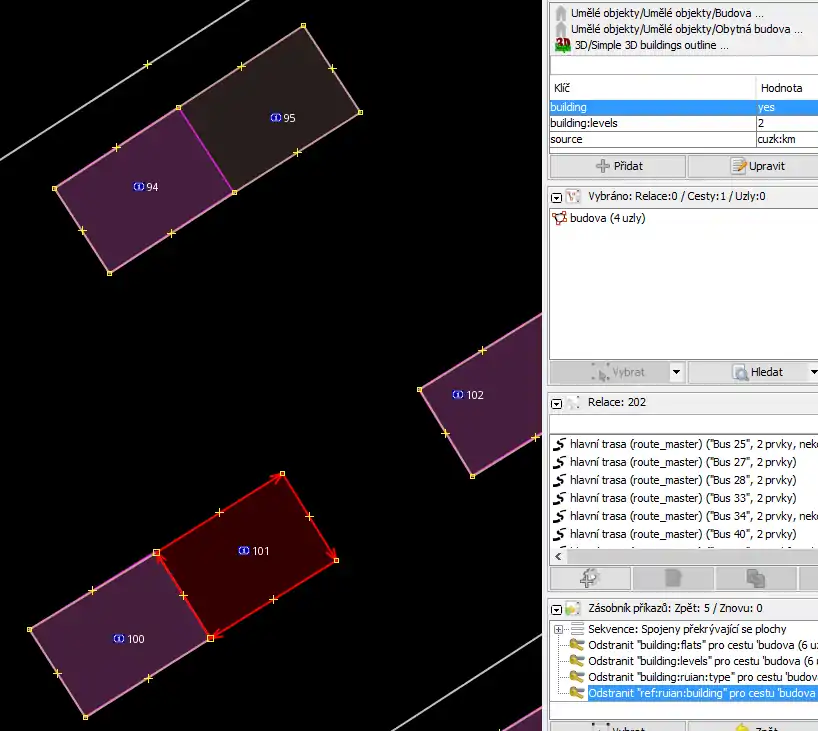Screen dimensions: 818x731
Task: Select the house number 102 node
Action: click(457, 395)
